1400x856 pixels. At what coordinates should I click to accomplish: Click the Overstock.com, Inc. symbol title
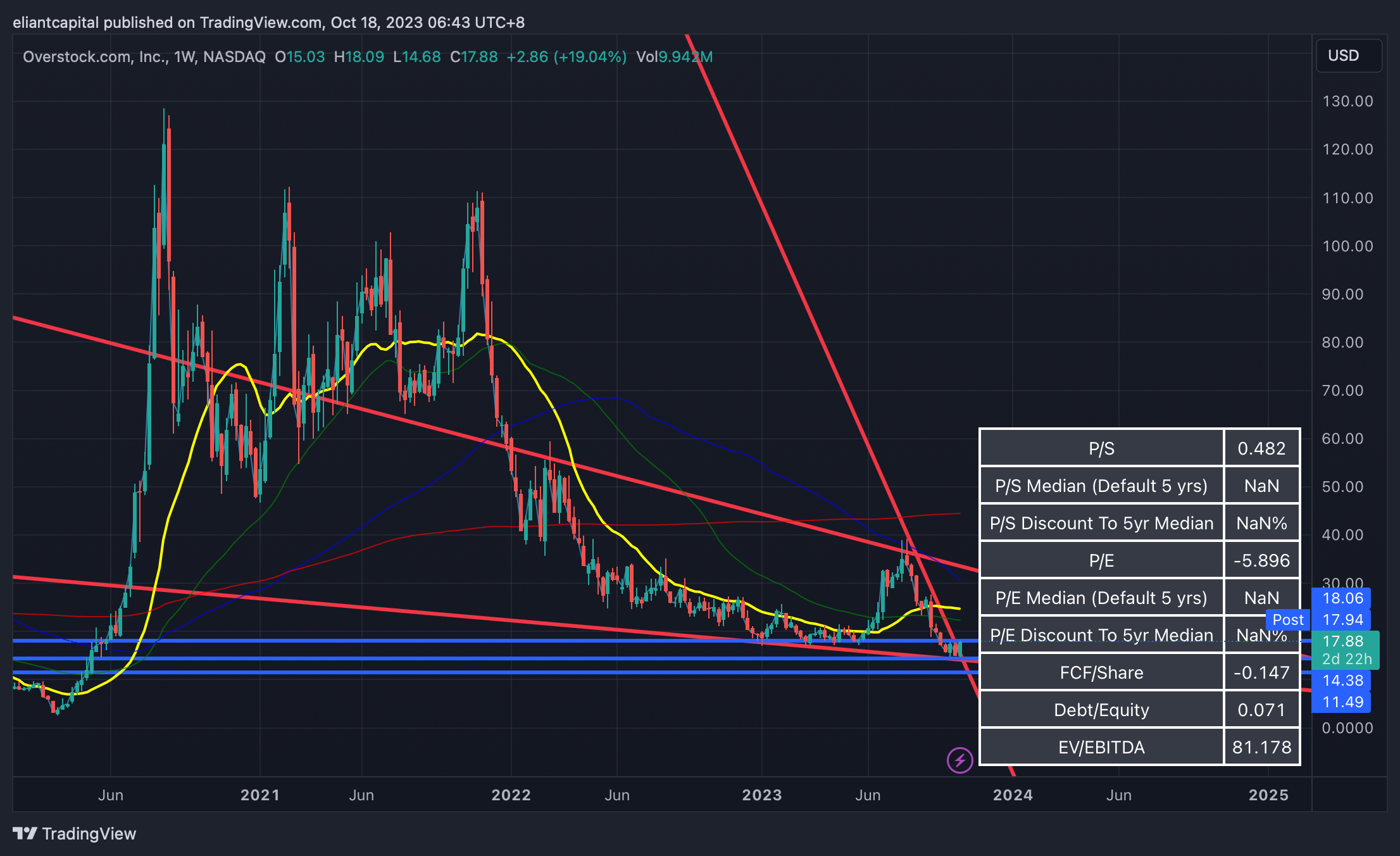[95, 57]
